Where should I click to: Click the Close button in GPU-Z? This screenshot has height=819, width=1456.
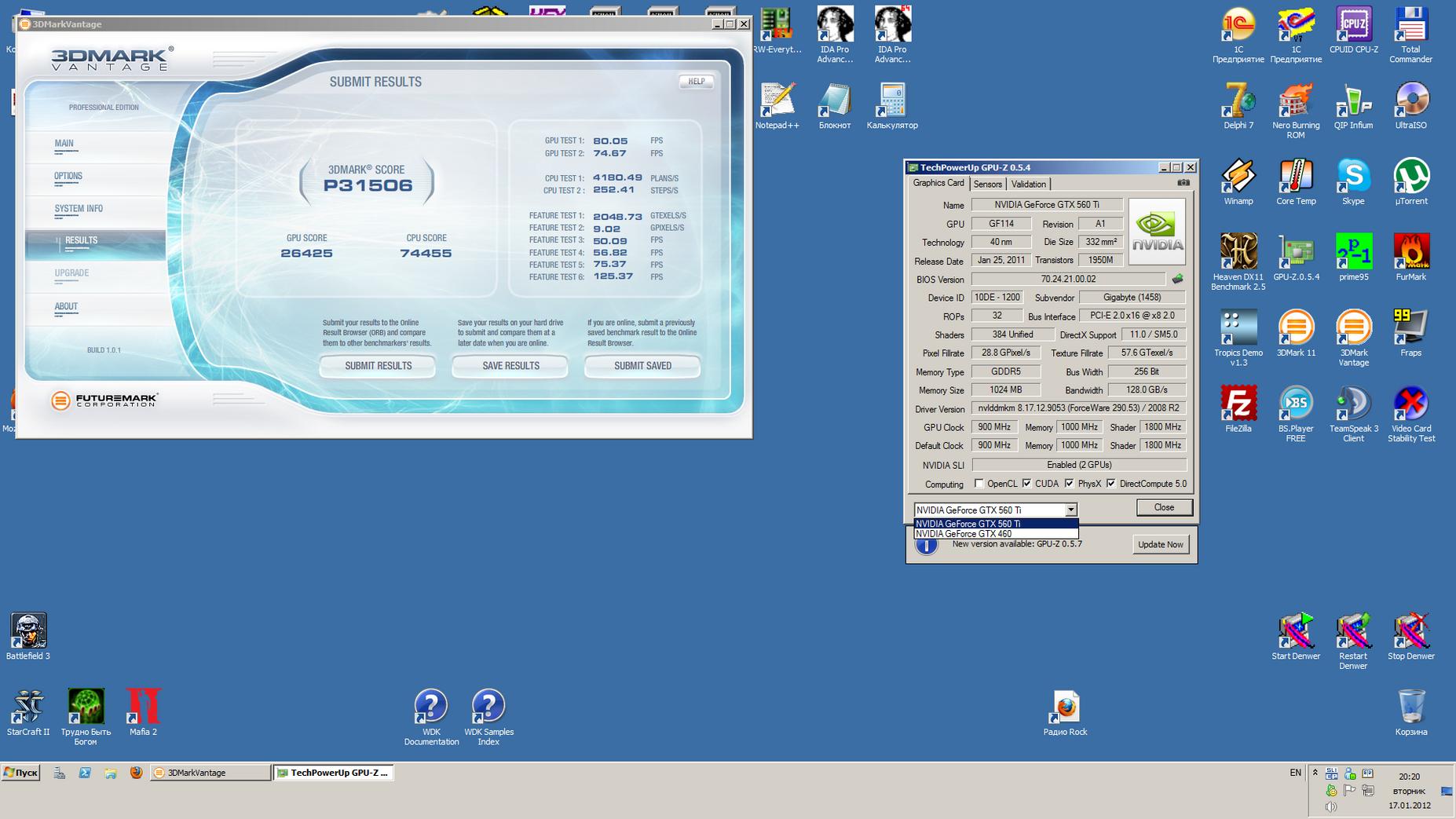coord(1164,508)
